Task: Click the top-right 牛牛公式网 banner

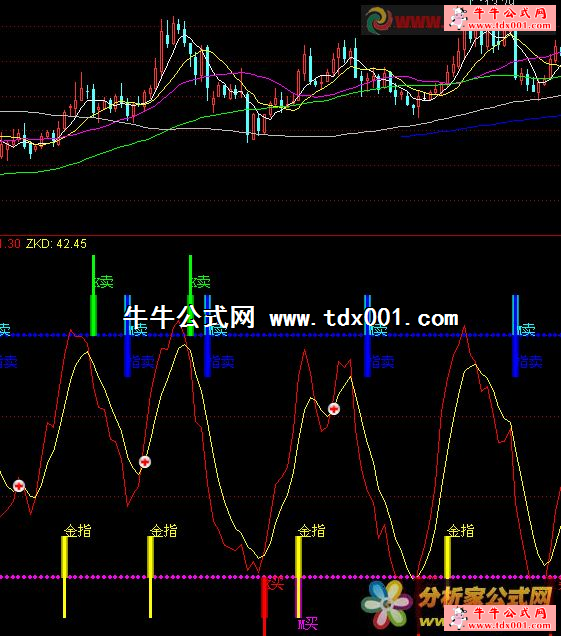Action: tap(500, 18)
